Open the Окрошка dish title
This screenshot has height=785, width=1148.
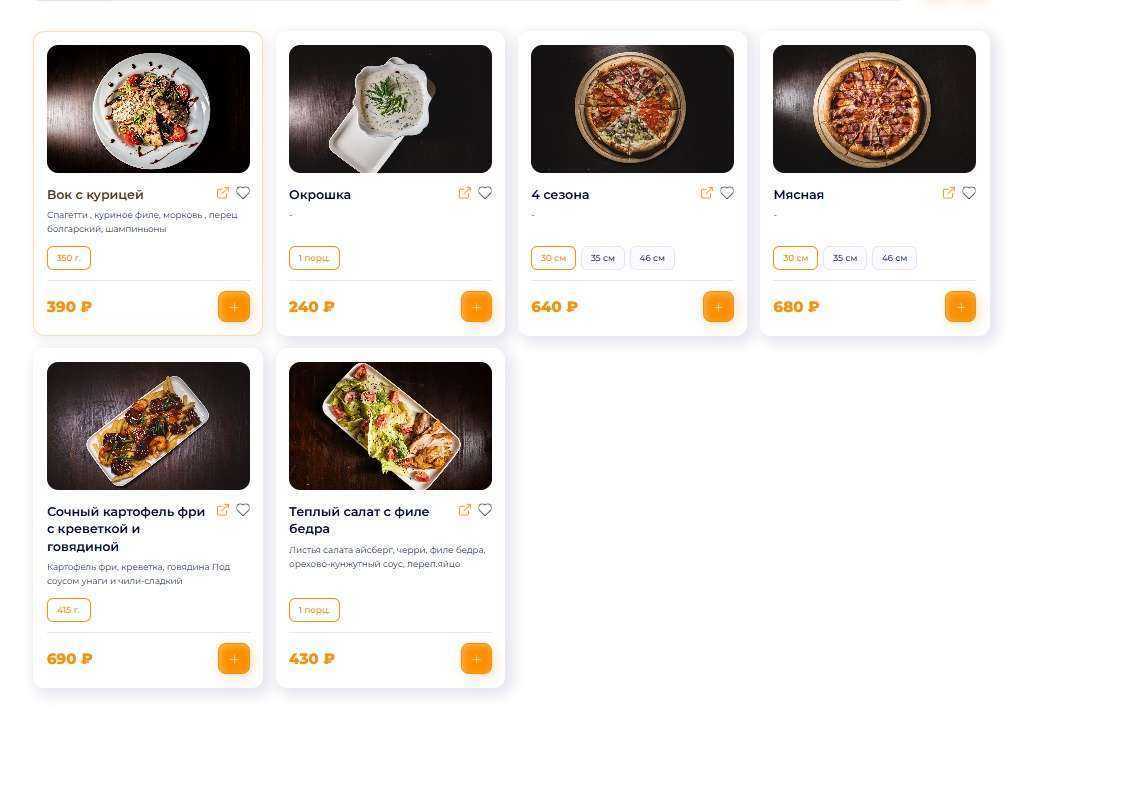pos(320,195)
